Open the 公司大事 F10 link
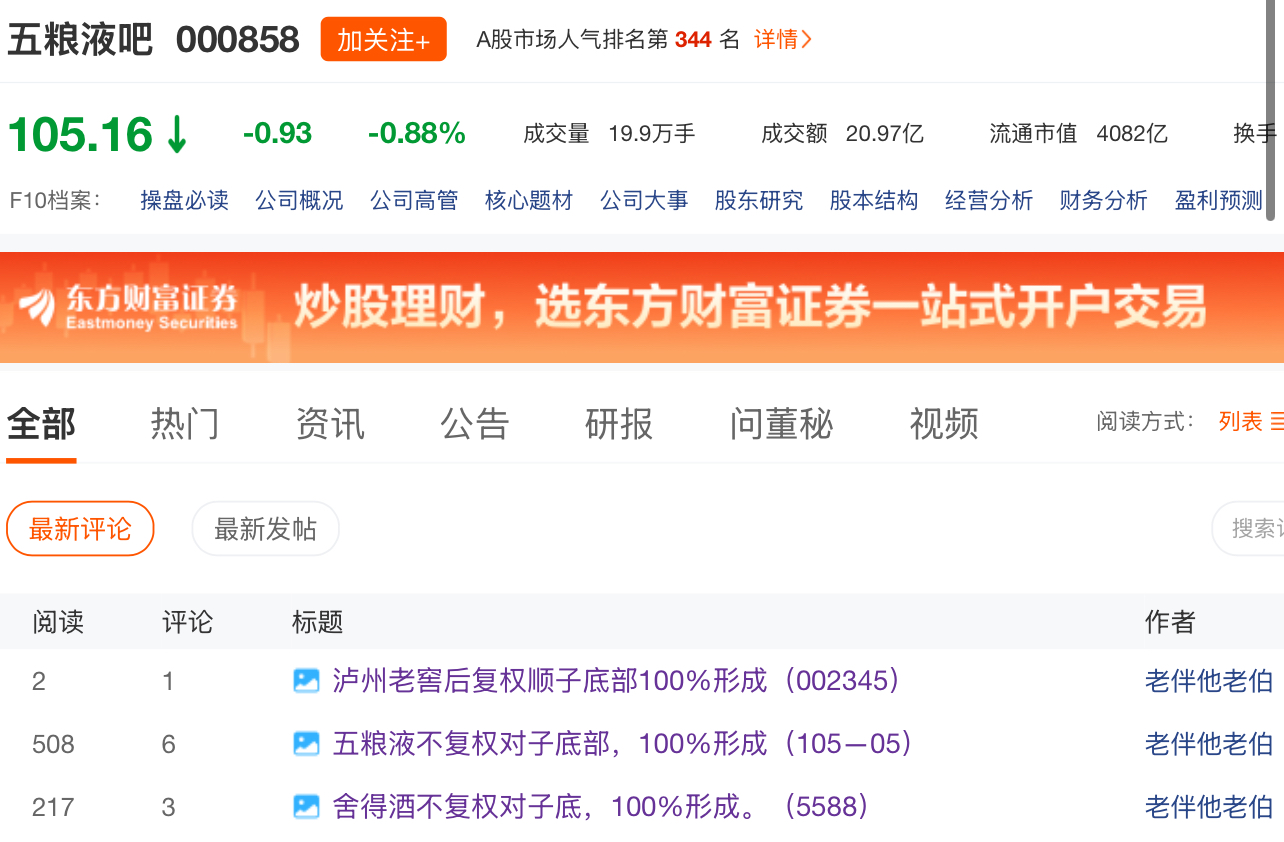This screenshot has height=842, width=1284. (x=644, y=200)
